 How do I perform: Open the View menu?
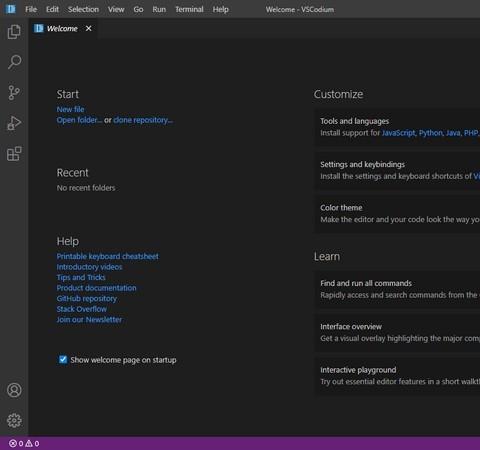coord(116,9)
